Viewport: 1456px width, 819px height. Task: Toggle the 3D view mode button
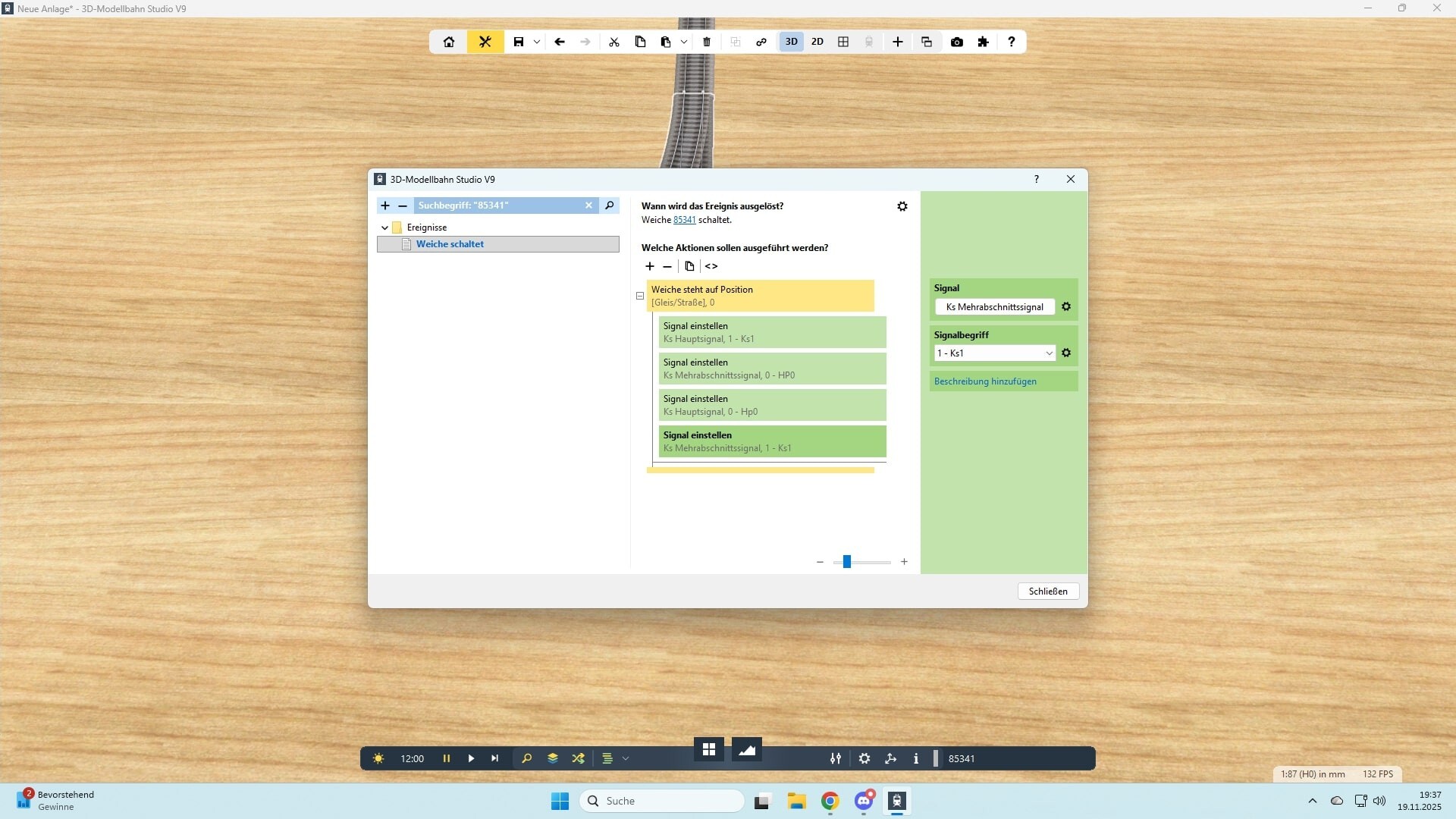(791, 42)
